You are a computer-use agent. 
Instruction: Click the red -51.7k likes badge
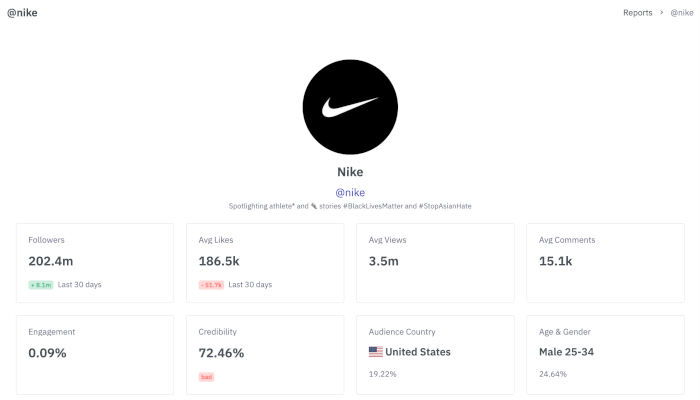[211, 285]
